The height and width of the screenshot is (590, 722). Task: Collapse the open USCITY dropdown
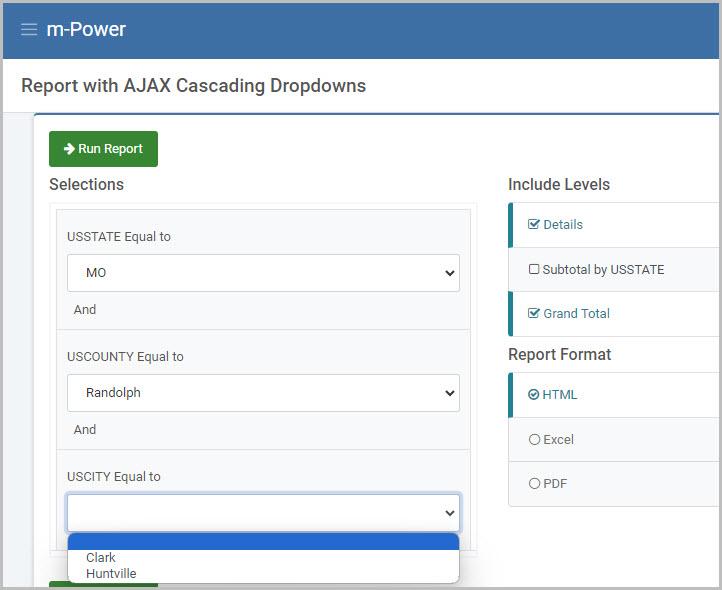[x=263, y=513]
